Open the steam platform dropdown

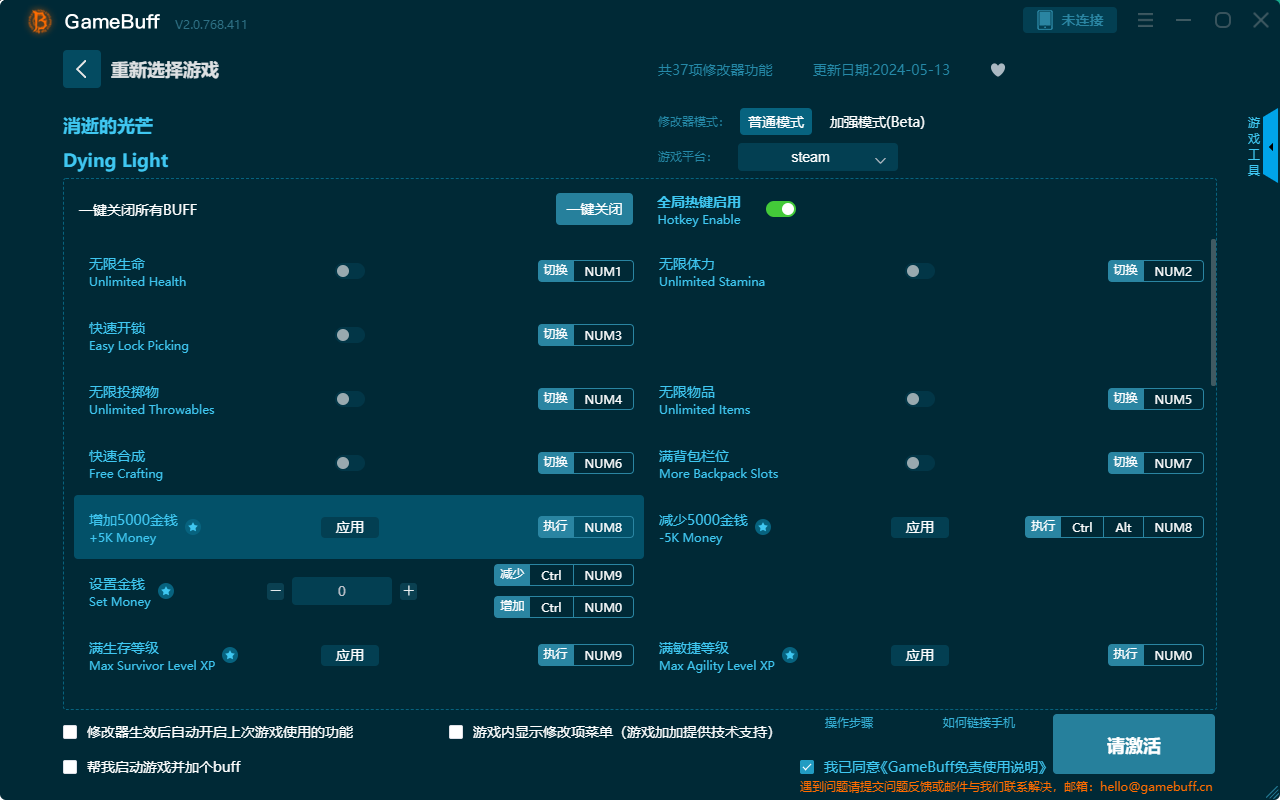818,157
